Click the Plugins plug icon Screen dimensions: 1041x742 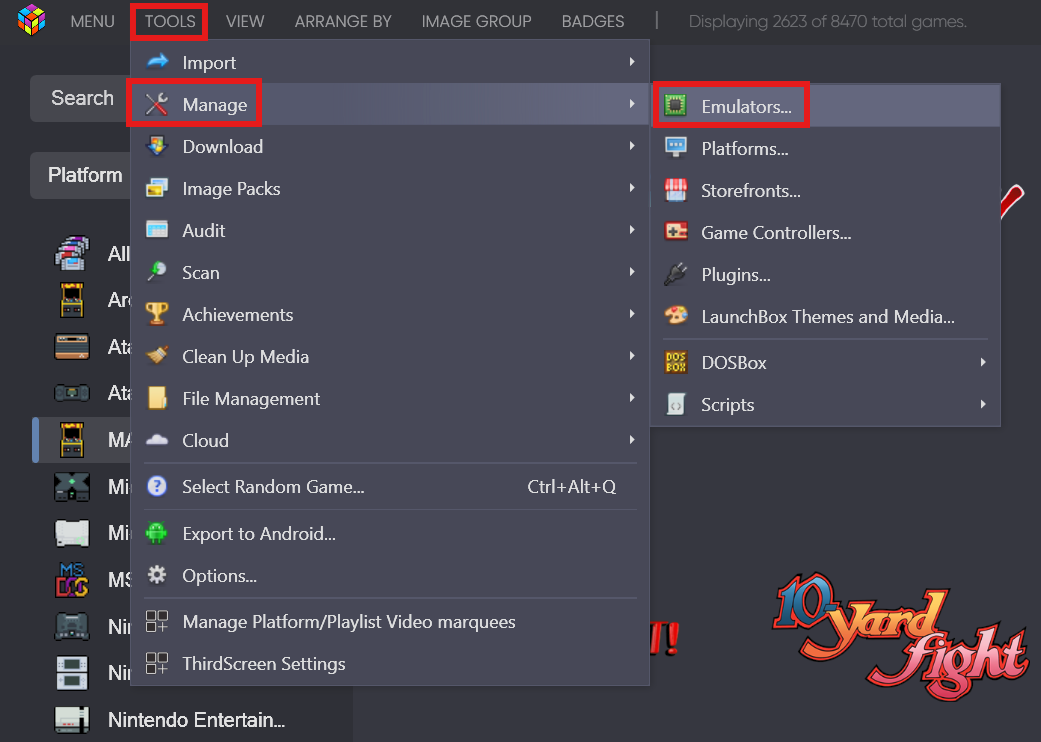[676, 274]
